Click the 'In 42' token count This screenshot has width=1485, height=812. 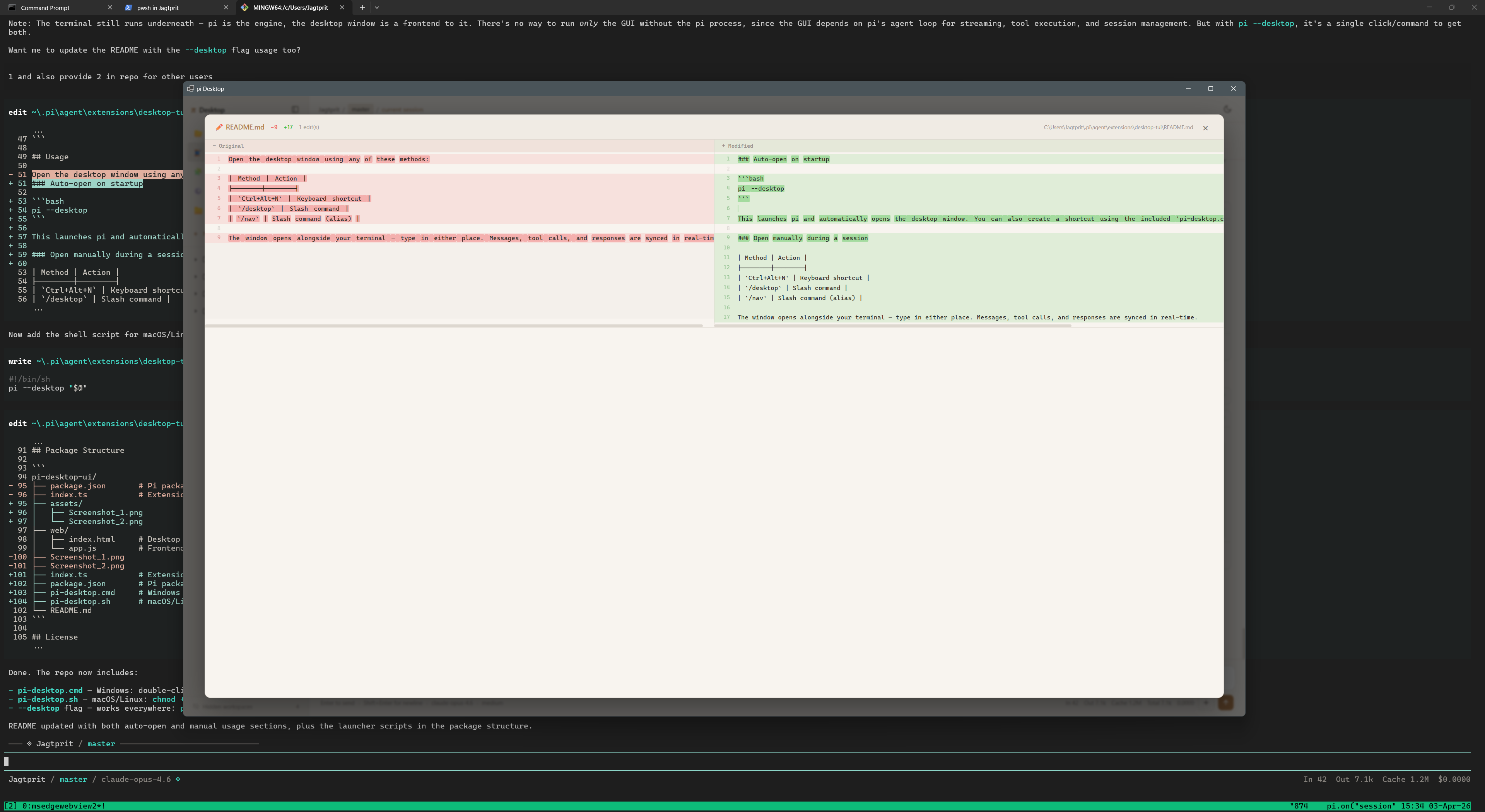point(1314,779)
